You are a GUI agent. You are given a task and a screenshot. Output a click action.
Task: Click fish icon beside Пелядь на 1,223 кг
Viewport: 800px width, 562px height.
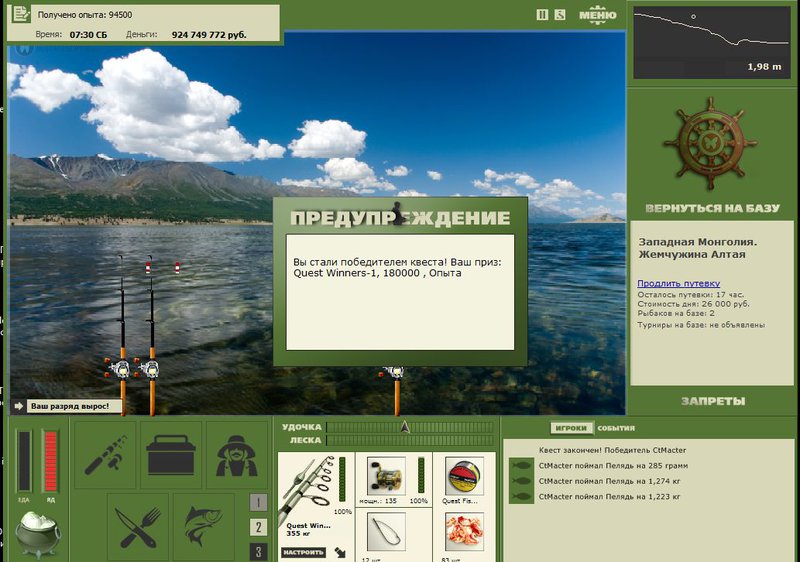click(521, 496)
